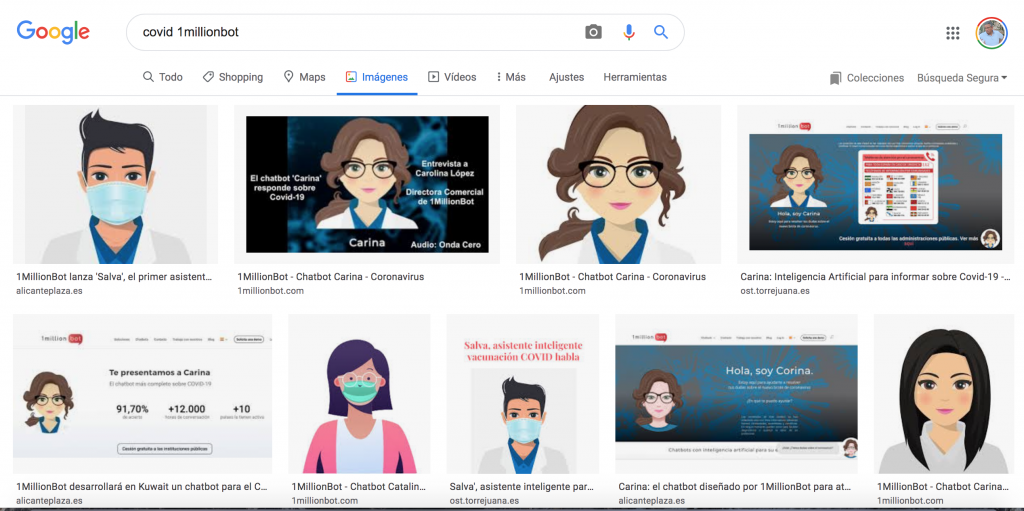This screenshot has width=1024, height=511.
Task: Open the Ajustes menu
Action: [566, 77]
